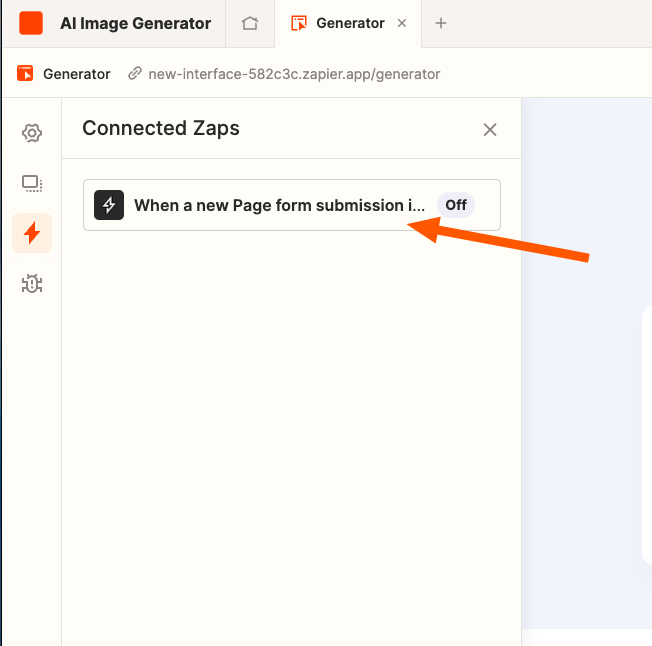Select the orange lightning Zaps sidebar icon
Image resolution: width=652 pixels, height=646 pixels.
pos(32,233)
